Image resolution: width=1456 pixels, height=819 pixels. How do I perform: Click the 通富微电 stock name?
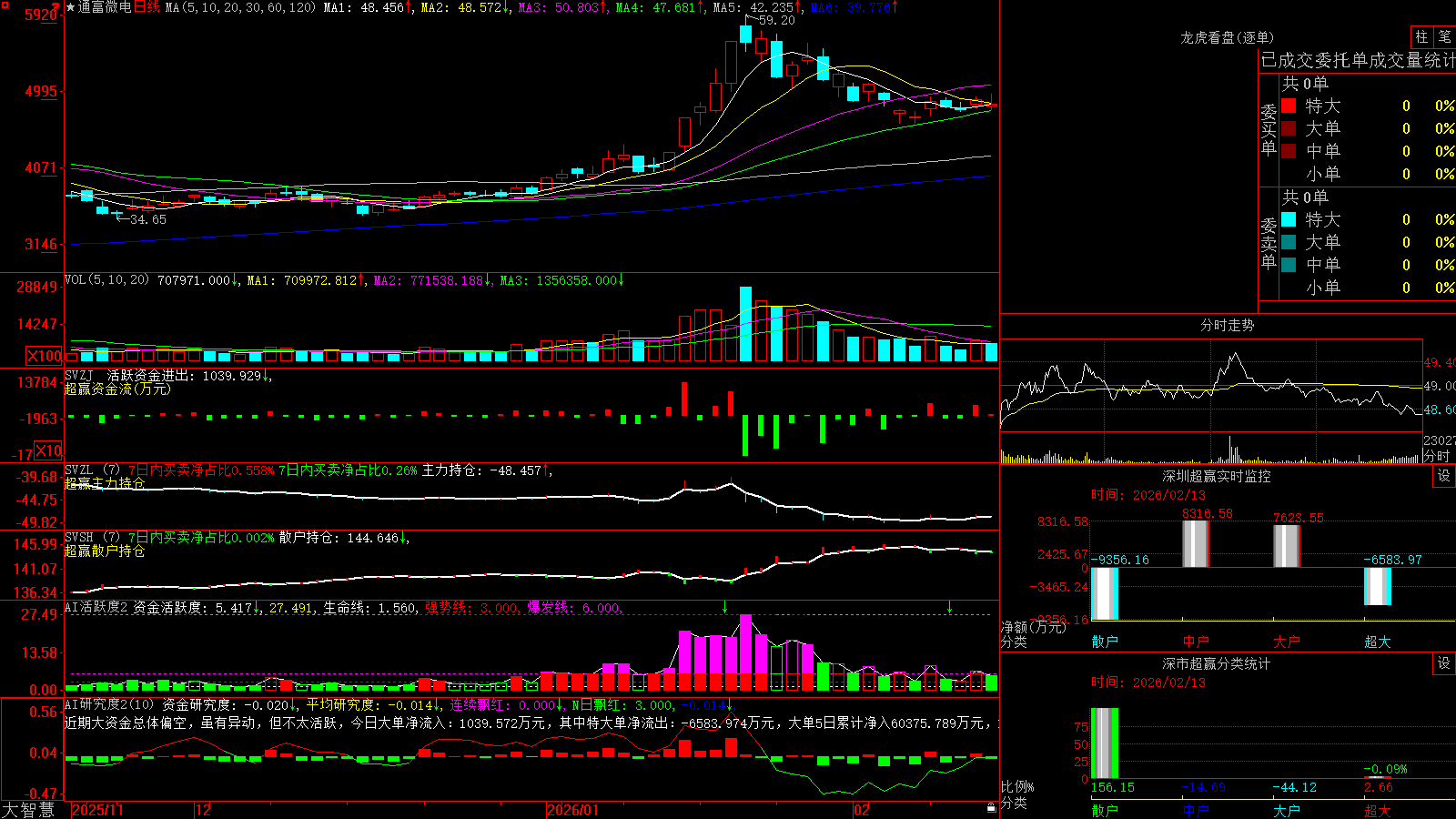(x=105, y=7)
